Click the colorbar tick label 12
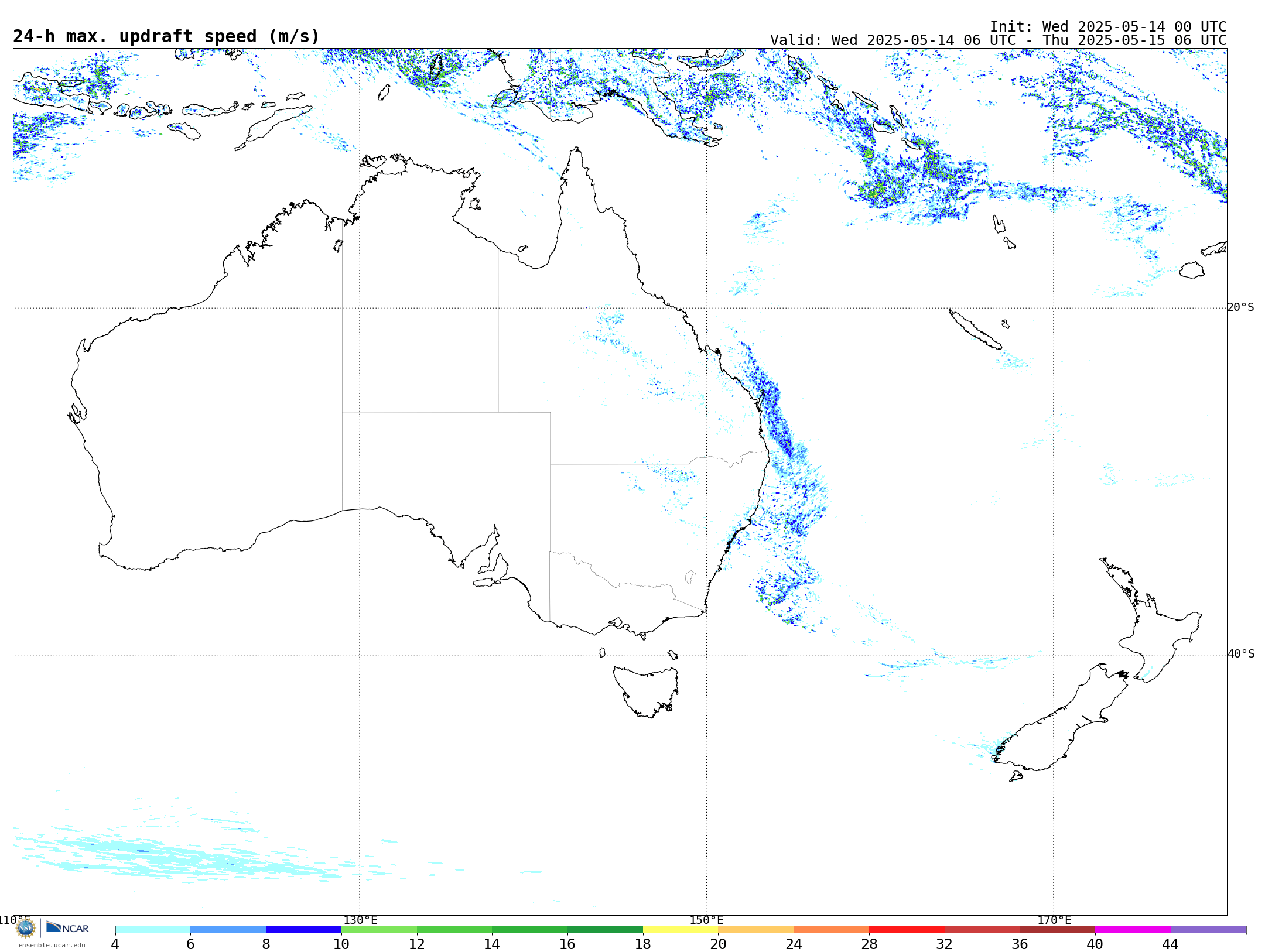The image size is (1265, 952). coord(417,944)
